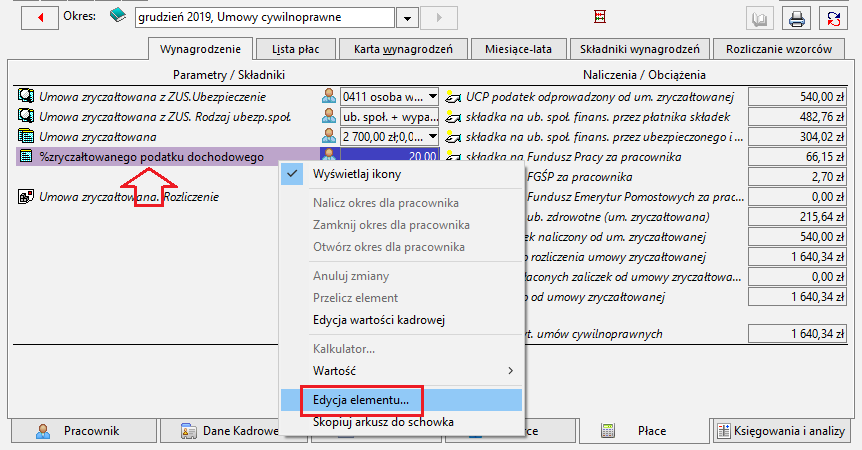Expand the 0411 osoba w... dropdown
The height and width of the screenshot is (450, 862).
(x=433, y=97)
